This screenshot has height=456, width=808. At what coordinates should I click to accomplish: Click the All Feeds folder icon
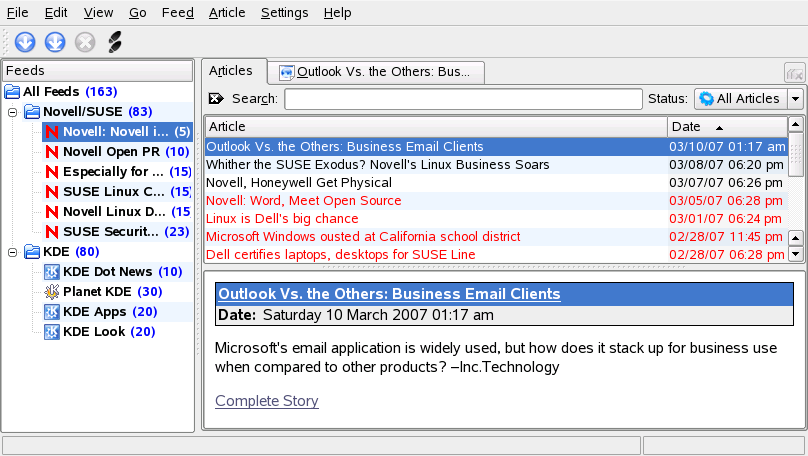[x=12, y=92]
